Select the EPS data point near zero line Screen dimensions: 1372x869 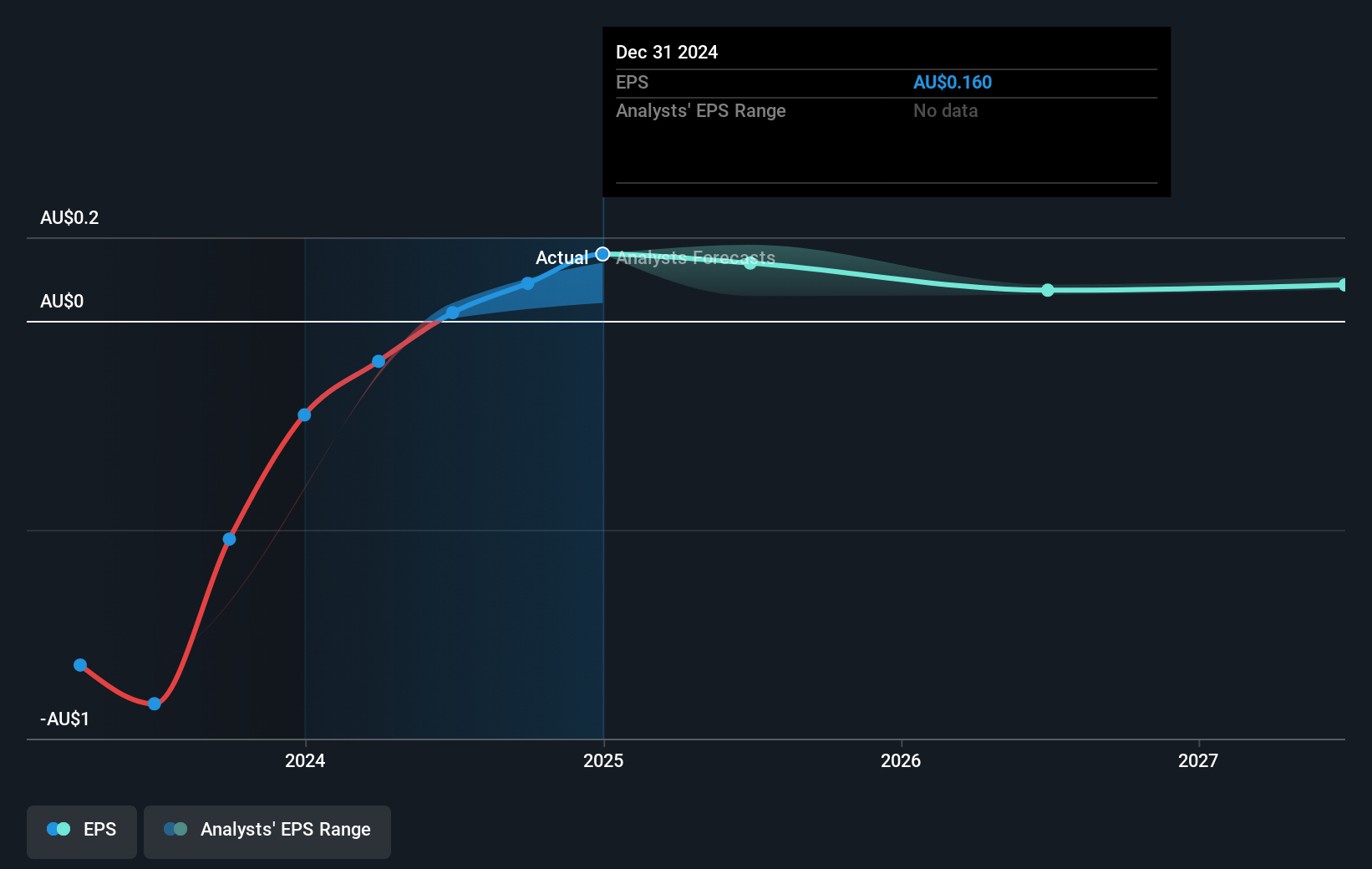(452, 313)
